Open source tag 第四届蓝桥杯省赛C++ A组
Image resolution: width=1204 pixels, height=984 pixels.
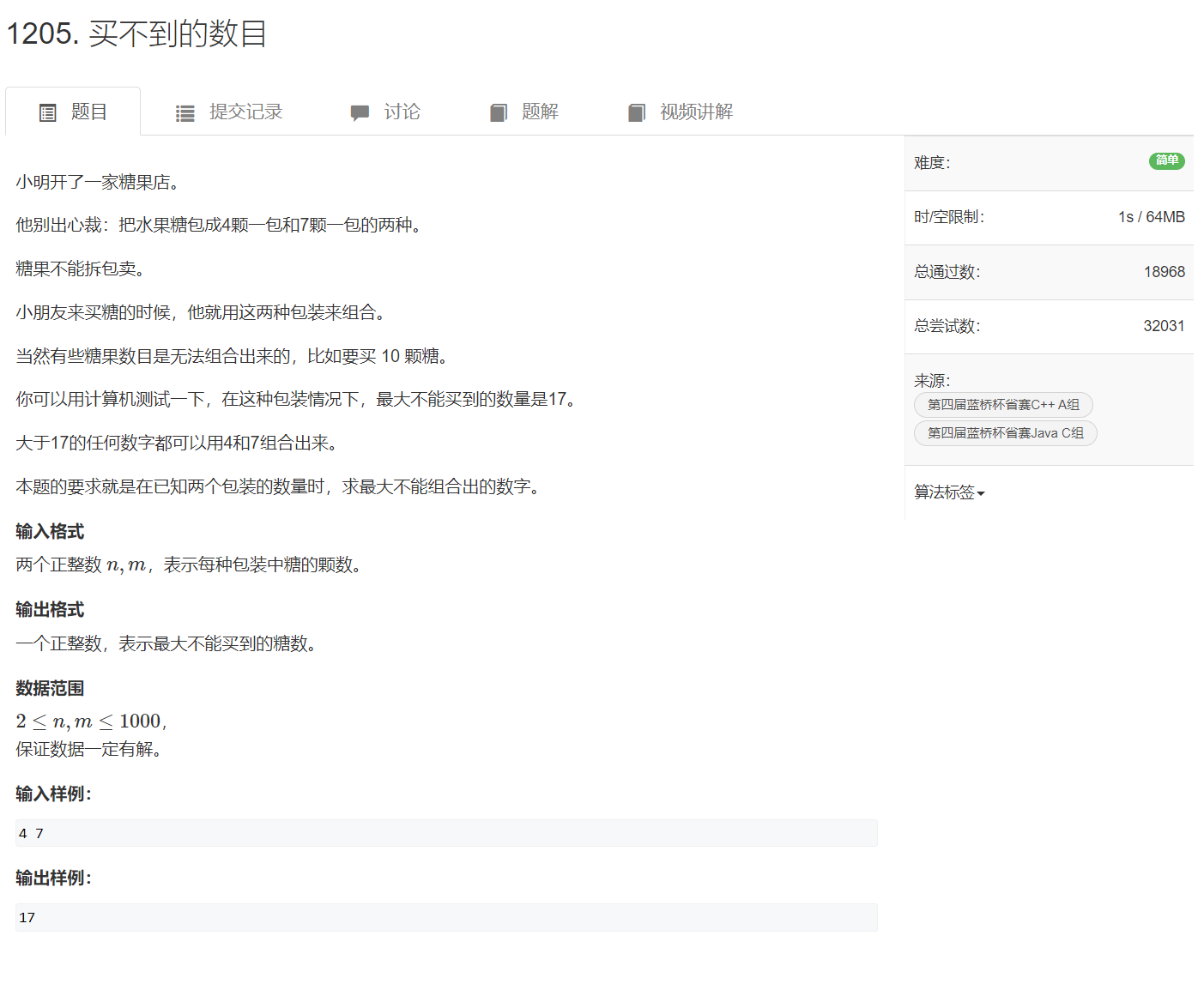[1003, 405]
